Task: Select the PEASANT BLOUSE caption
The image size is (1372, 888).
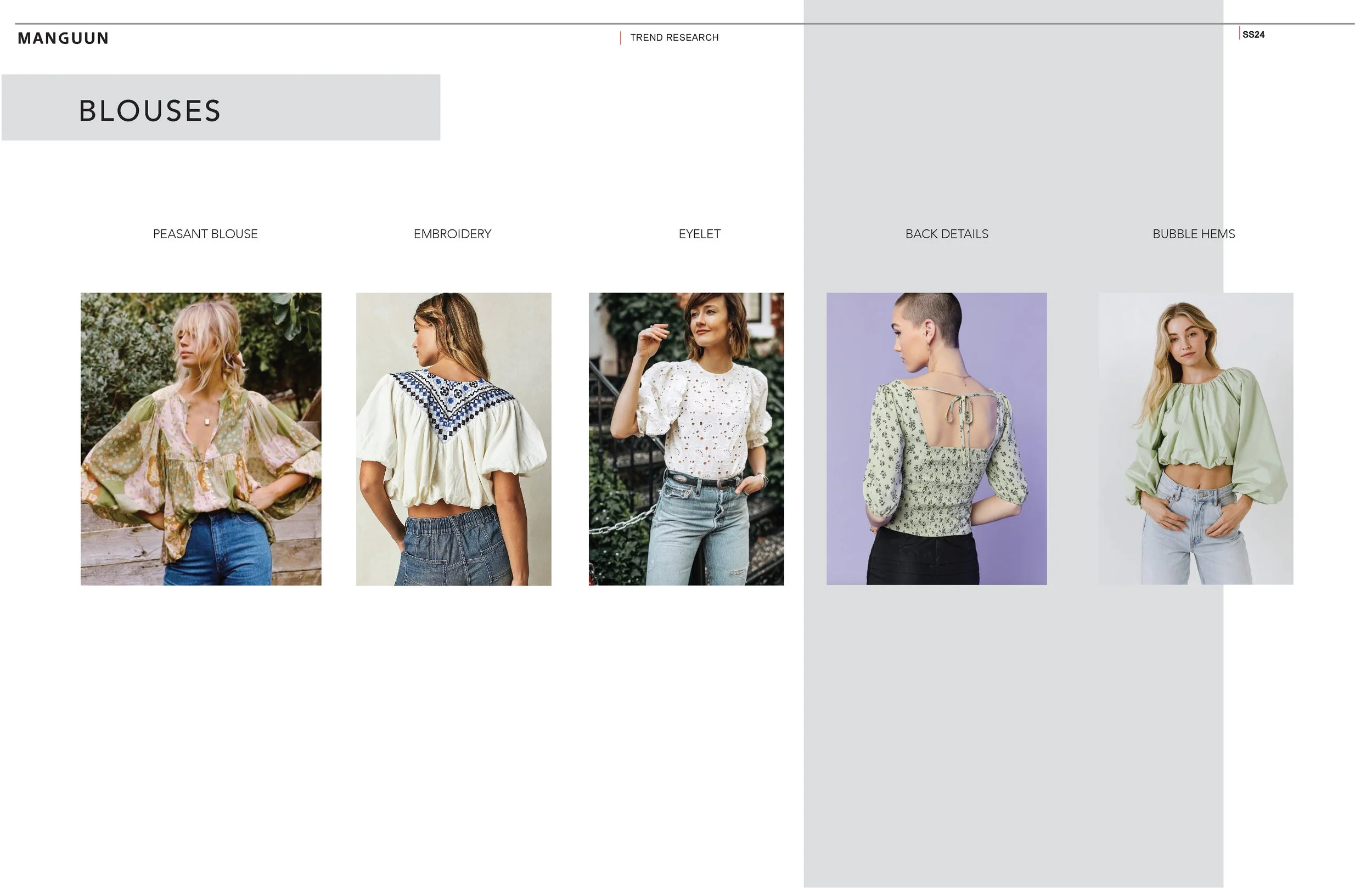Action: (x=205, y=234)
